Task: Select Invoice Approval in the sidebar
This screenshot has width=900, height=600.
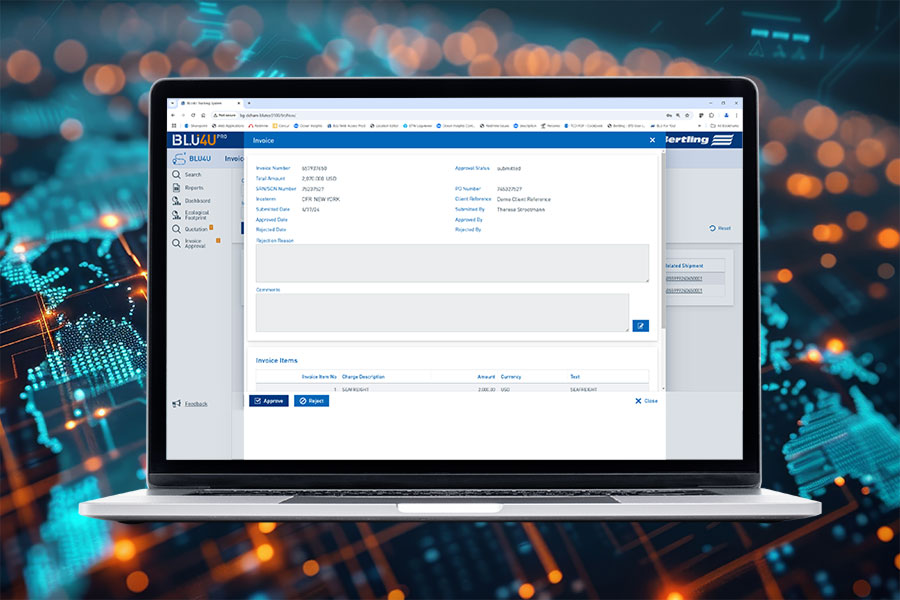Action: 189,242
